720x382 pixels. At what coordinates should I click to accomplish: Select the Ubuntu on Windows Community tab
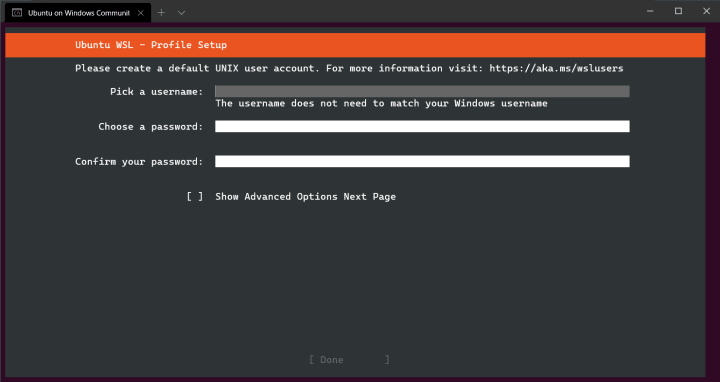(78, 13)
